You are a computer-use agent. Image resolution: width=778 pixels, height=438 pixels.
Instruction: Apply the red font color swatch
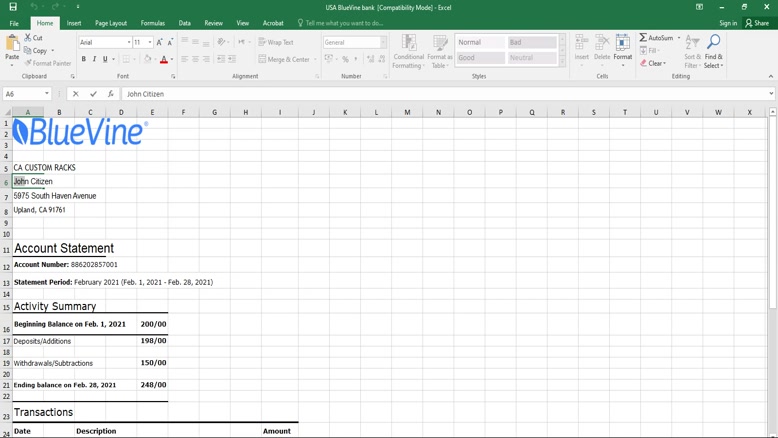pyautogui.click(x=164, y=59)
